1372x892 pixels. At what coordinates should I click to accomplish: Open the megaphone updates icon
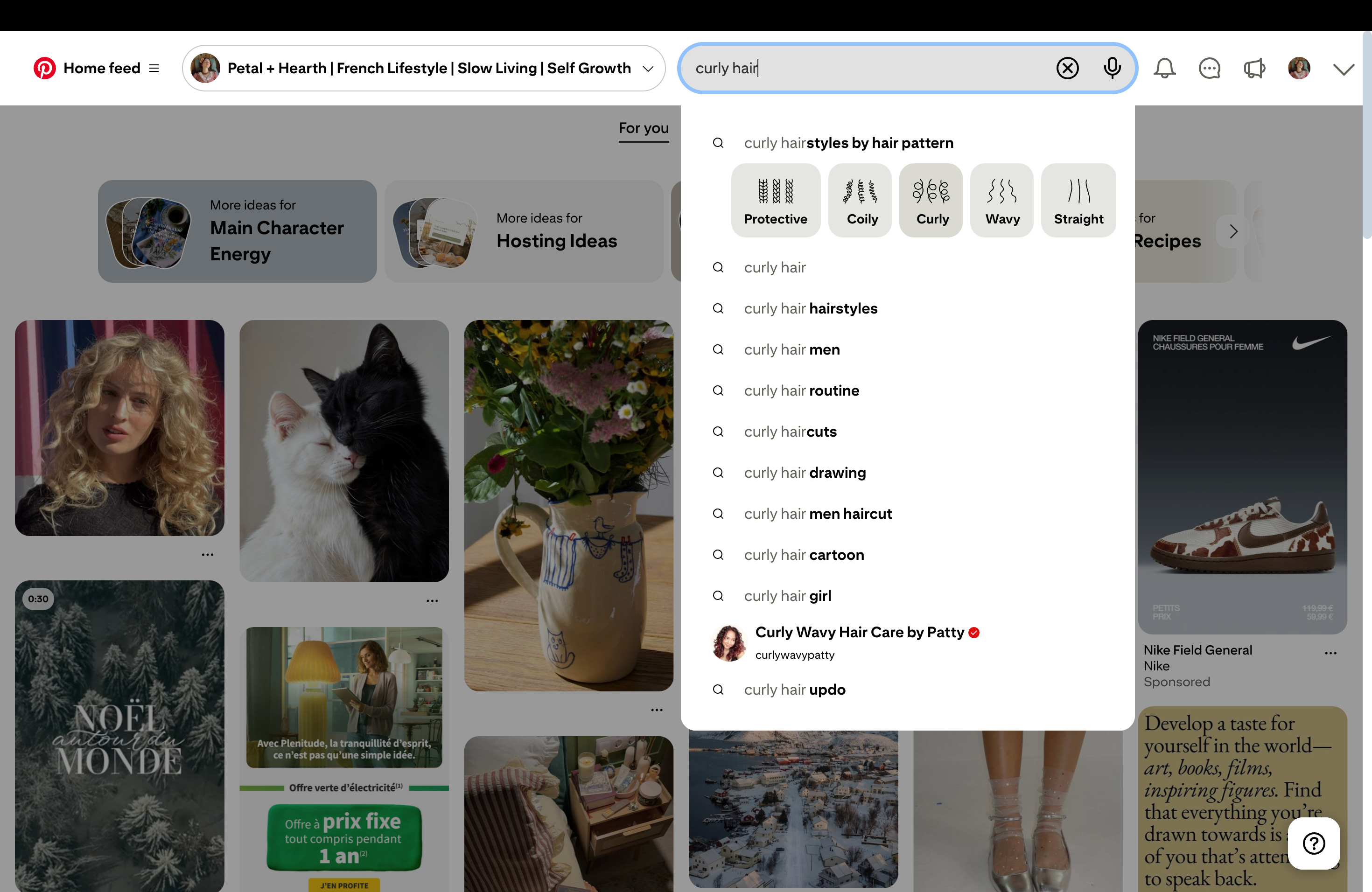coord(1254,68)
